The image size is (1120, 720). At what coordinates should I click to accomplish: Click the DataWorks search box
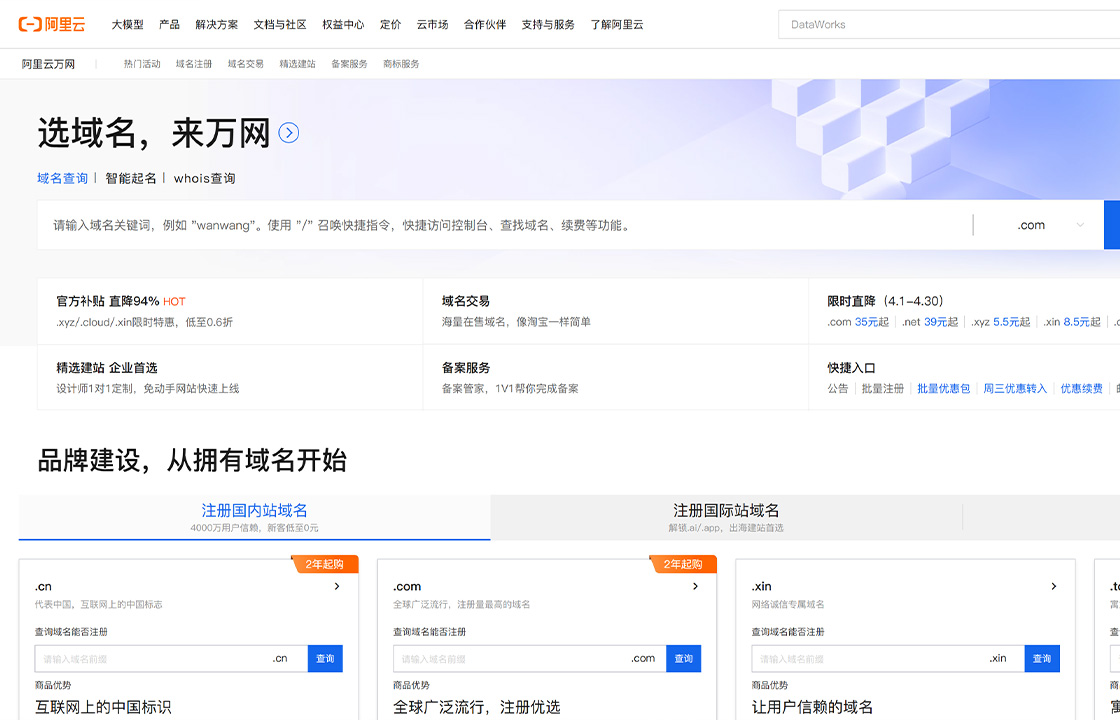pos(949,24)
